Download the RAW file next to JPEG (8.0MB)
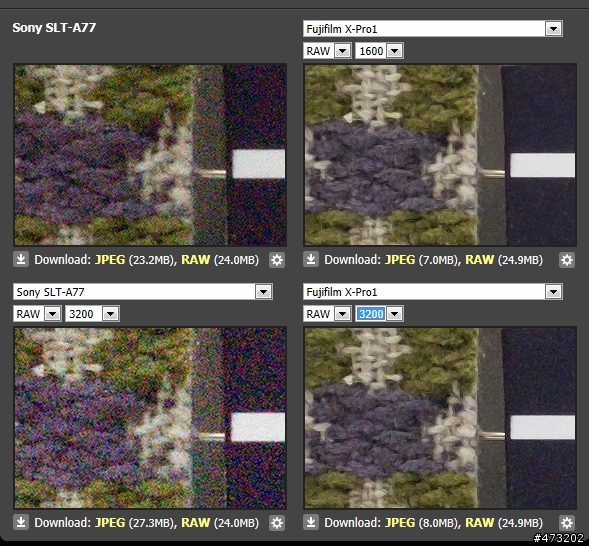 coord(479,522)
